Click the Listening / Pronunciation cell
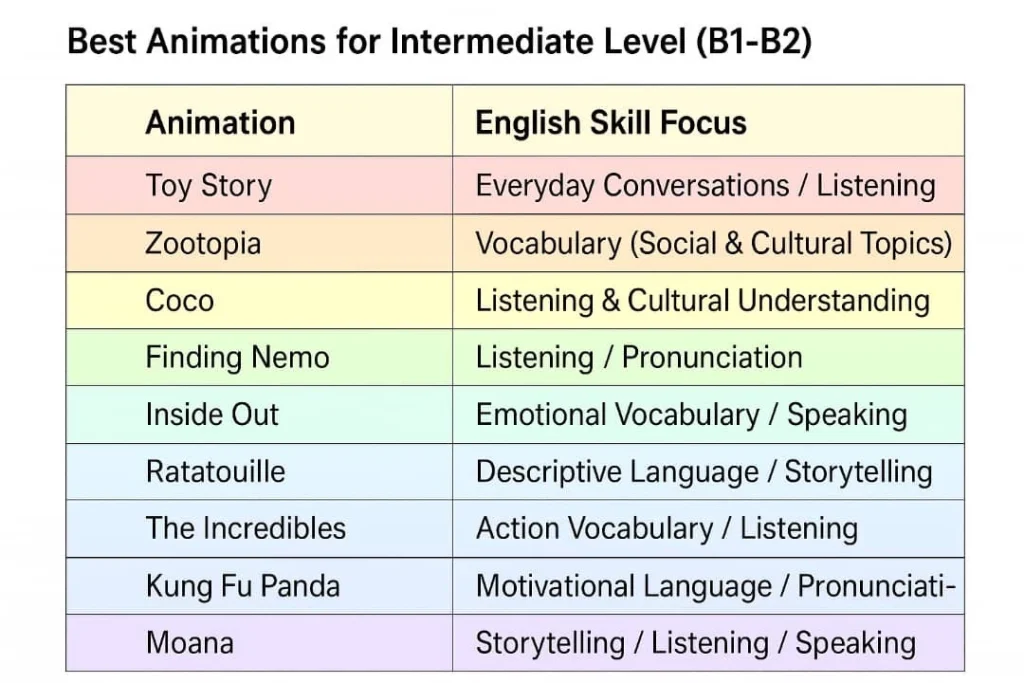Screen dimensions: 1024x683 click(x=709, y=357)
